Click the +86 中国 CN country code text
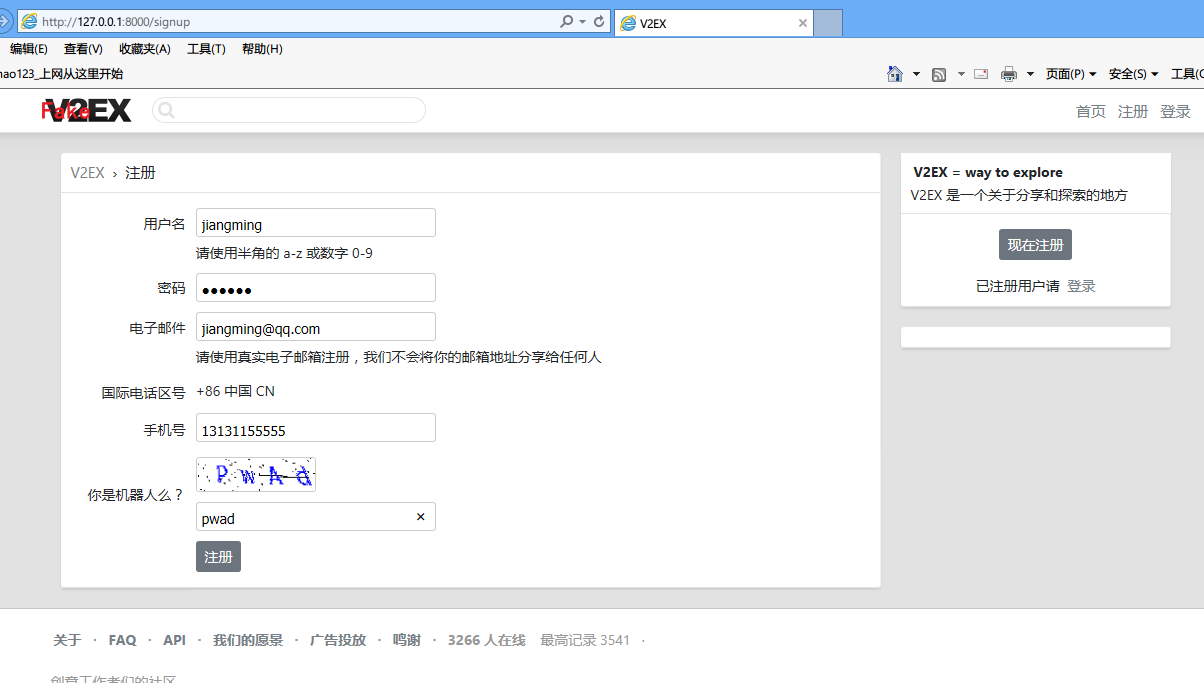Screen dimensions: 1204x683 pos(235,391)
